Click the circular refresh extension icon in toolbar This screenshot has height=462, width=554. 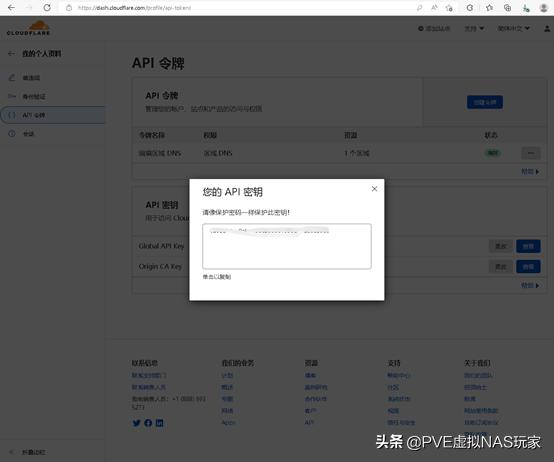[x=470, y=8]
